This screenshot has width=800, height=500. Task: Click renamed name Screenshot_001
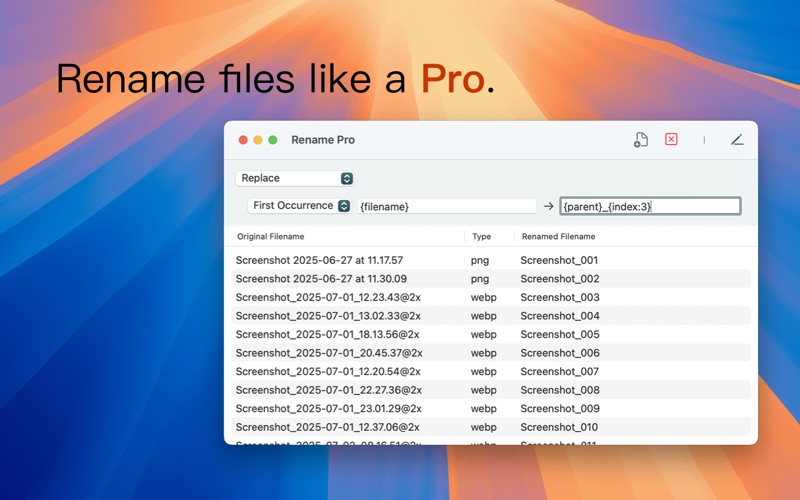click(559, 260)
